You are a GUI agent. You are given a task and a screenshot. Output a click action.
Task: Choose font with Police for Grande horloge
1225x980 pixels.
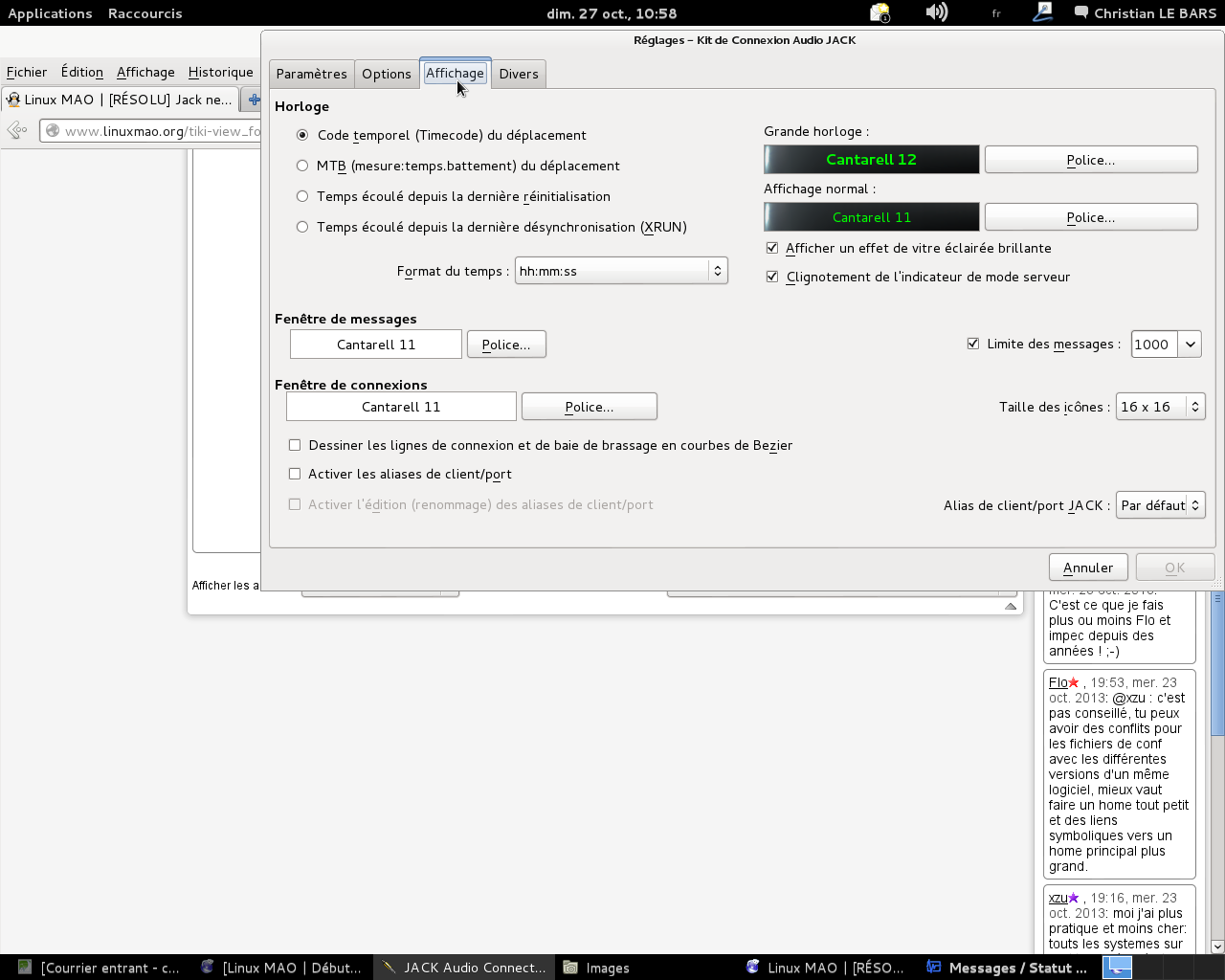pos(1091,160)
